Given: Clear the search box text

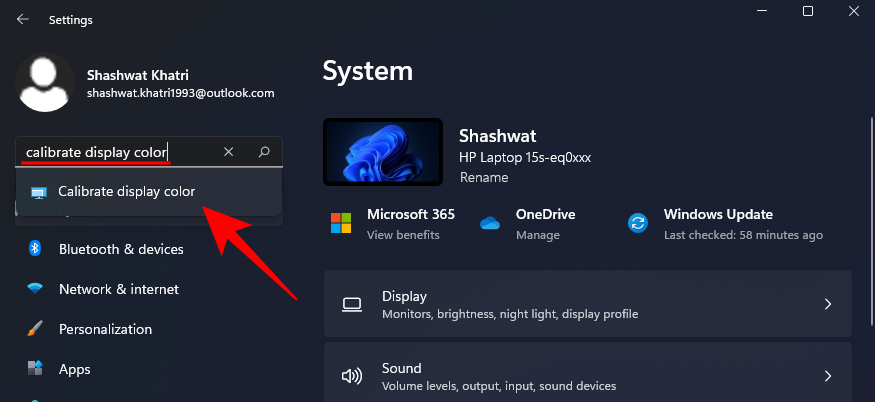Looking at the screenshot, I should [229, 152].
